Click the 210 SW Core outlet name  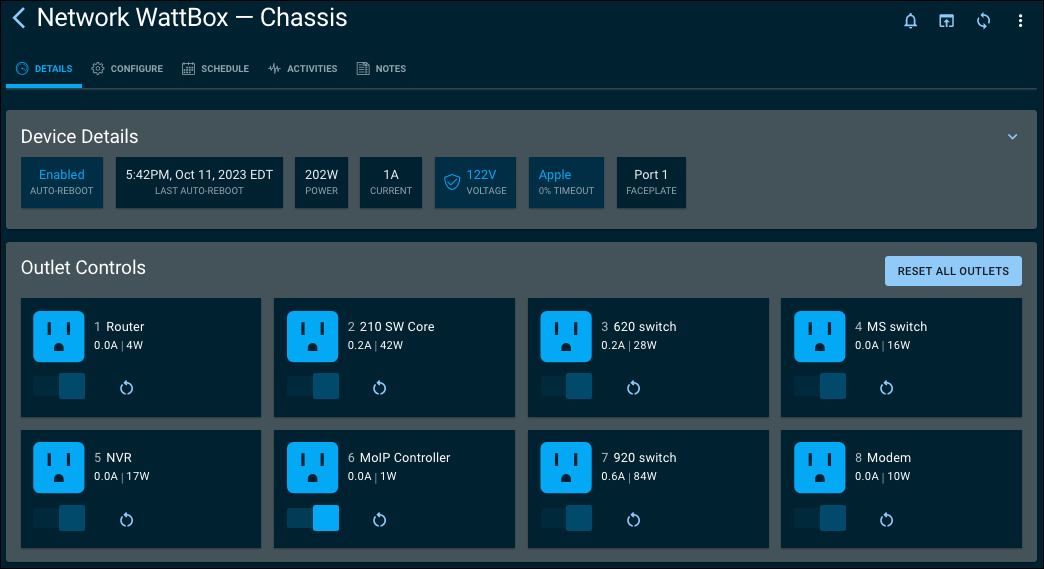coord(397,327)
